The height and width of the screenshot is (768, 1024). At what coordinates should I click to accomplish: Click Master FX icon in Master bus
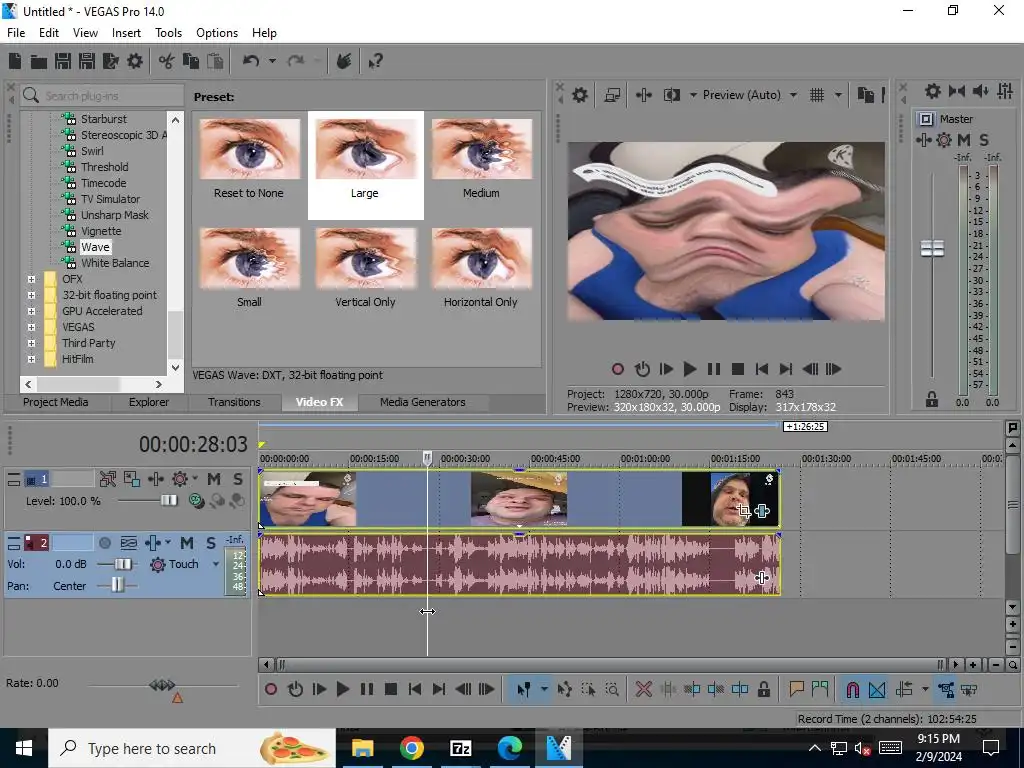click(x=923, y=140)
